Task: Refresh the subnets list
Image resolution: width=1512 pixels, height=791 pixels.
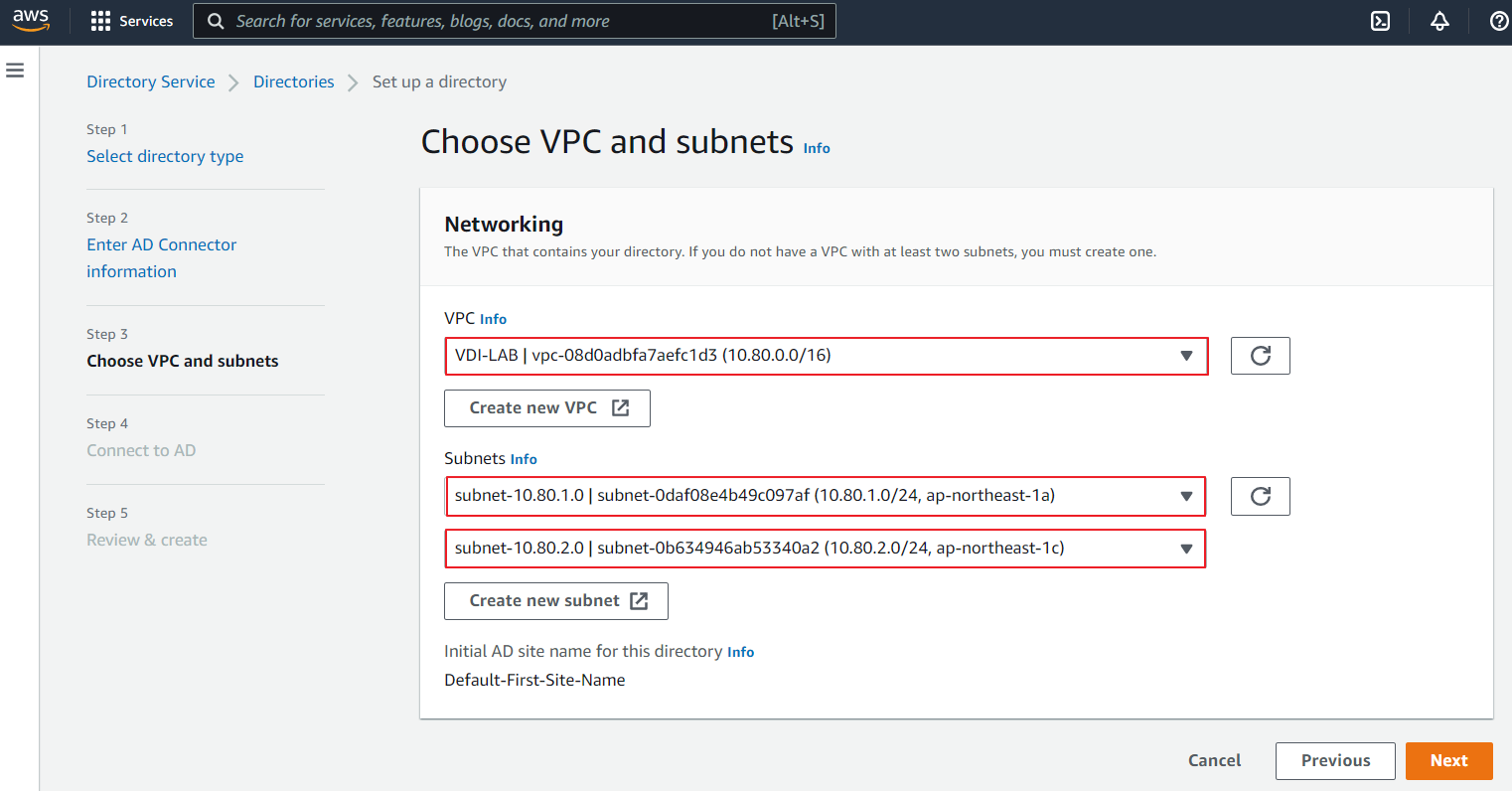Action: pos(1260,496)
